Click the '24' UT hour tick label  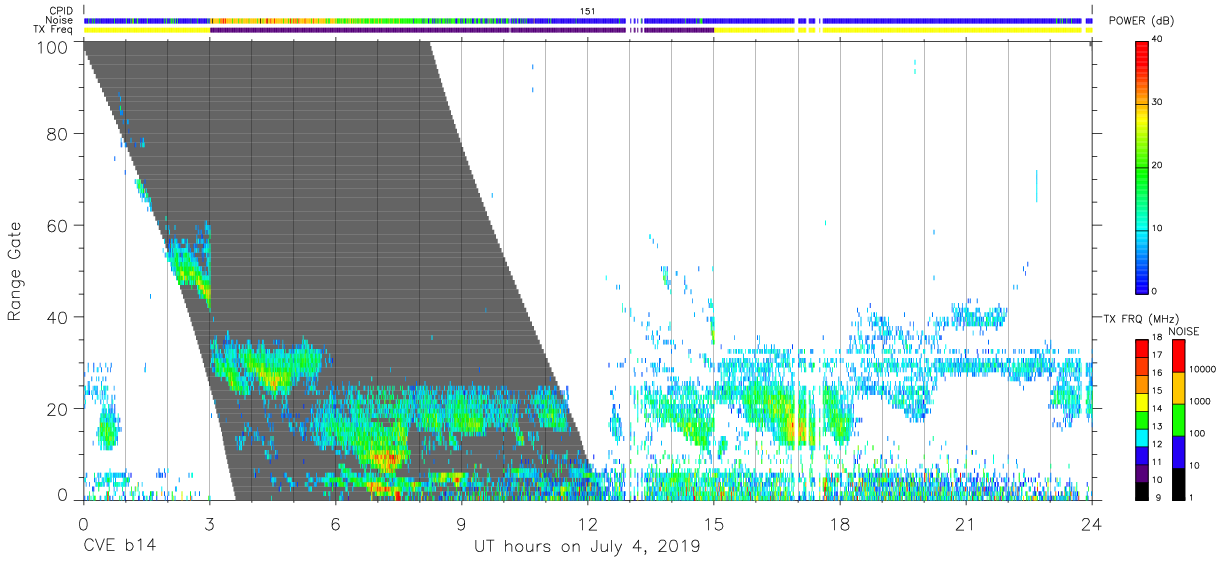(1092, 524)
